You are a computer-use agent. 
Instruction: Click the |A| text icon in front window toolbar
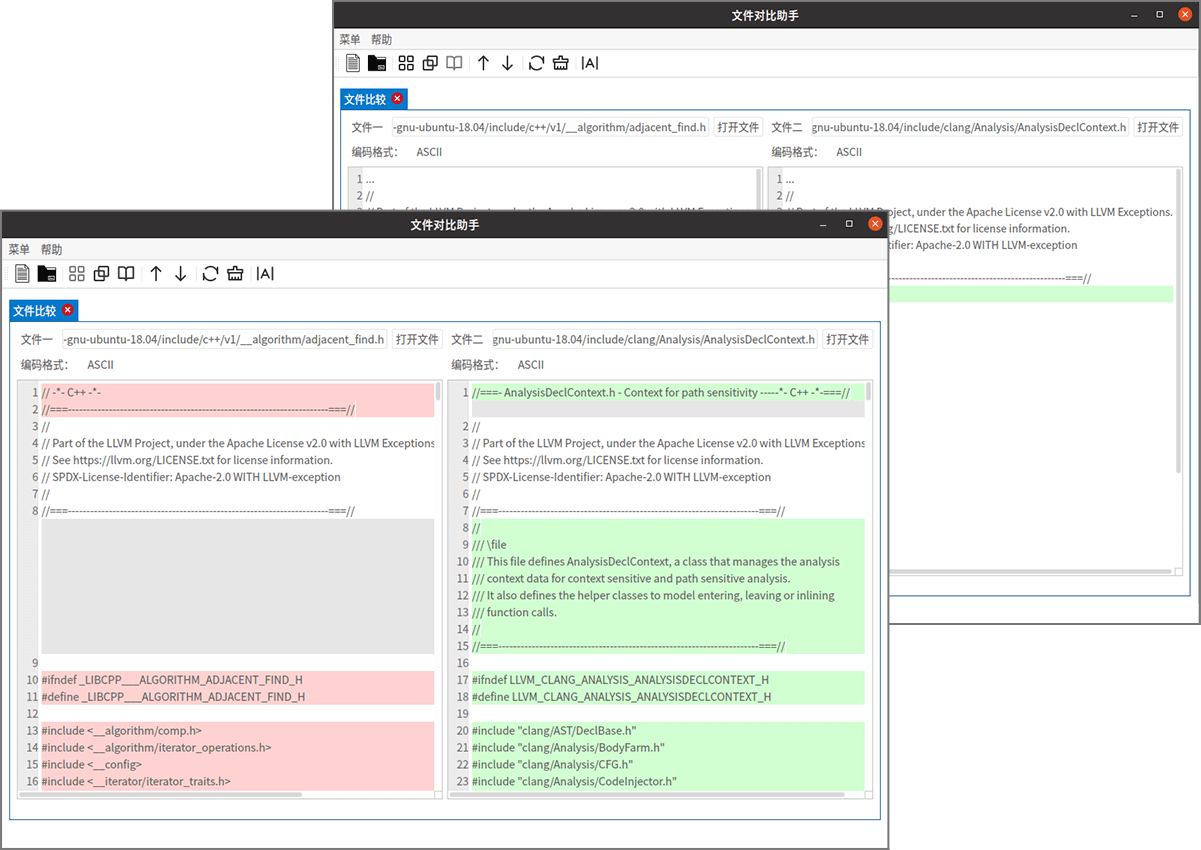coord(265,274)
